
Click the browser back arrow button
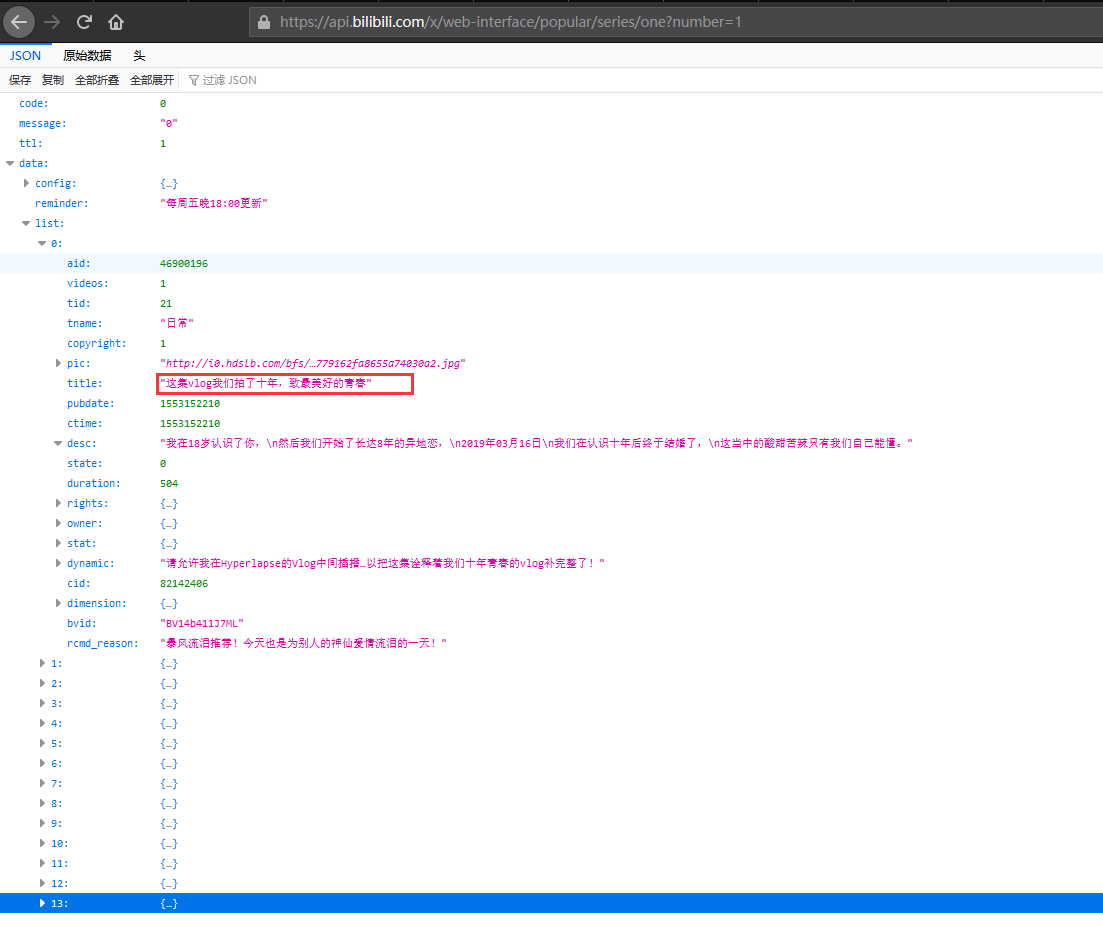pyautogui.click(x=19, y=22)
